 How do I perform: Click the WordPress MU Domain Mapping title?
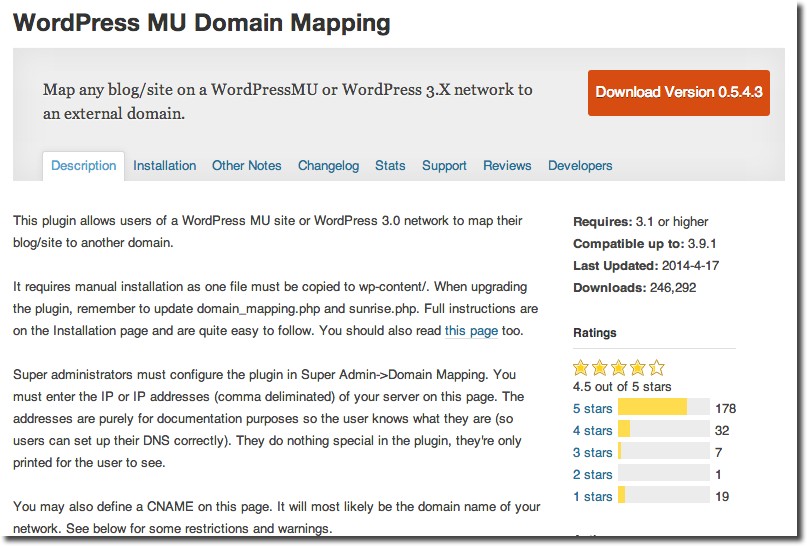[202, 23]
